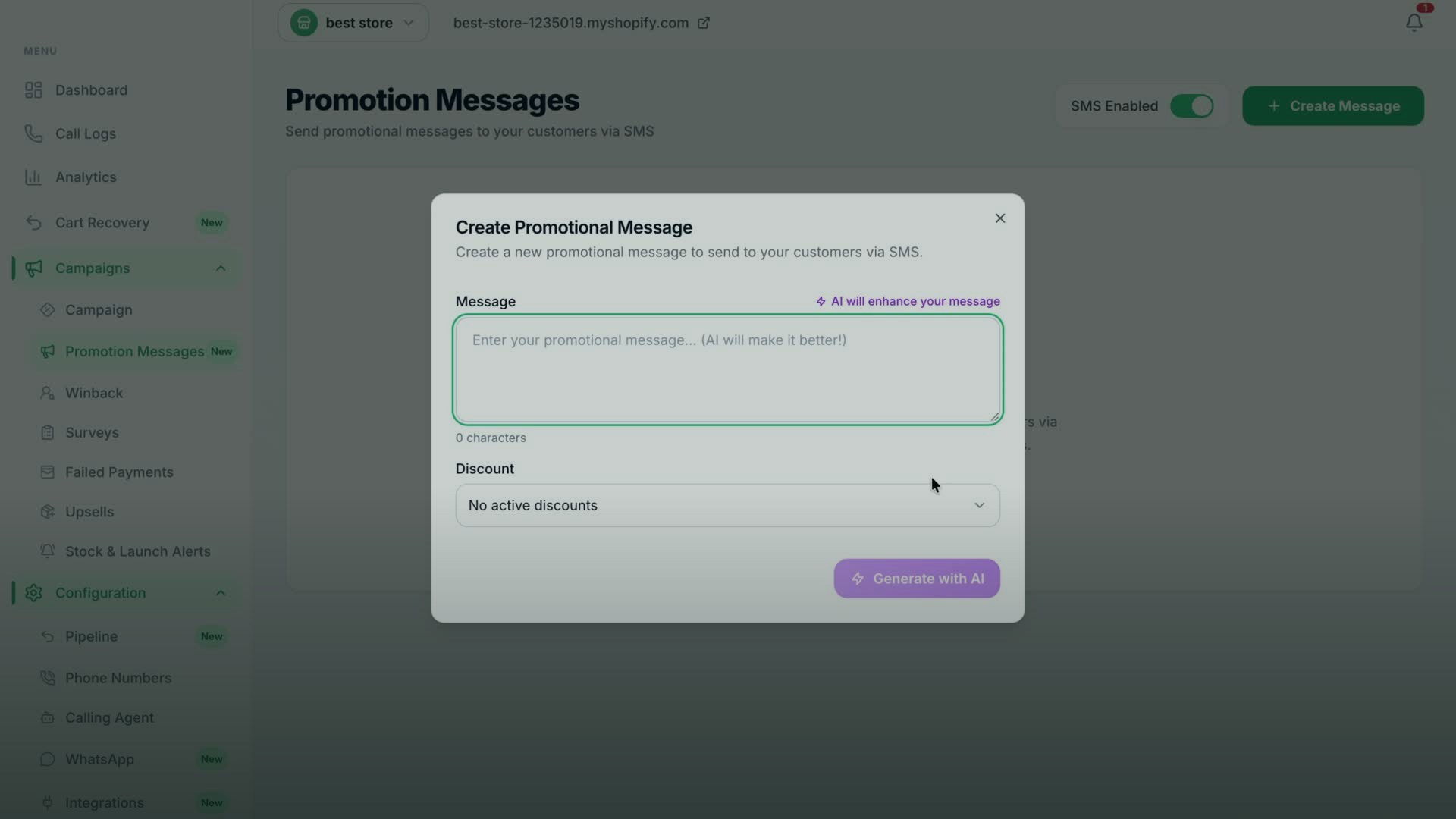Open the best store selector dropdown
The width and height of the screenshot is (1456, 819).
(353, 23)
